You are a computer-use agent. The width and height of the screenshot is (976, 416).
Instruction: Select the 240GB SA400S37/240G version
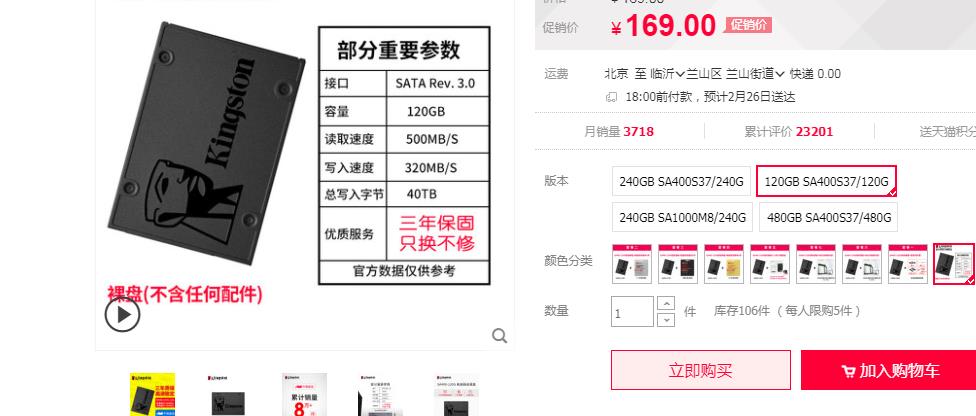pos(682,181)
